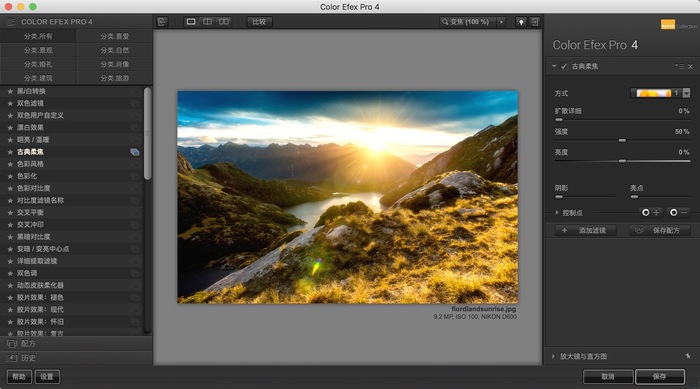This screenshot has height=389, width=700.
Task: Select the single image view mode
Action: coord(191,21)
